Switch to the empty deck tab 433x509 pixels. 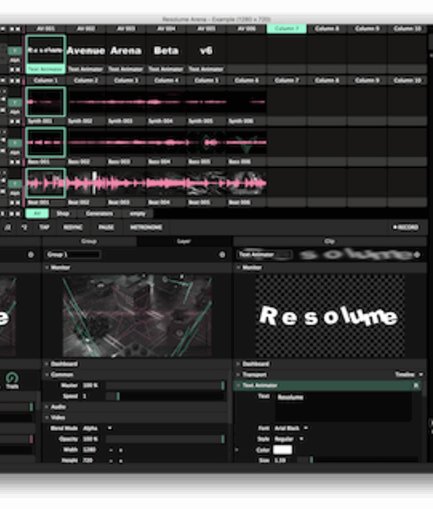[x=138, y=213]
